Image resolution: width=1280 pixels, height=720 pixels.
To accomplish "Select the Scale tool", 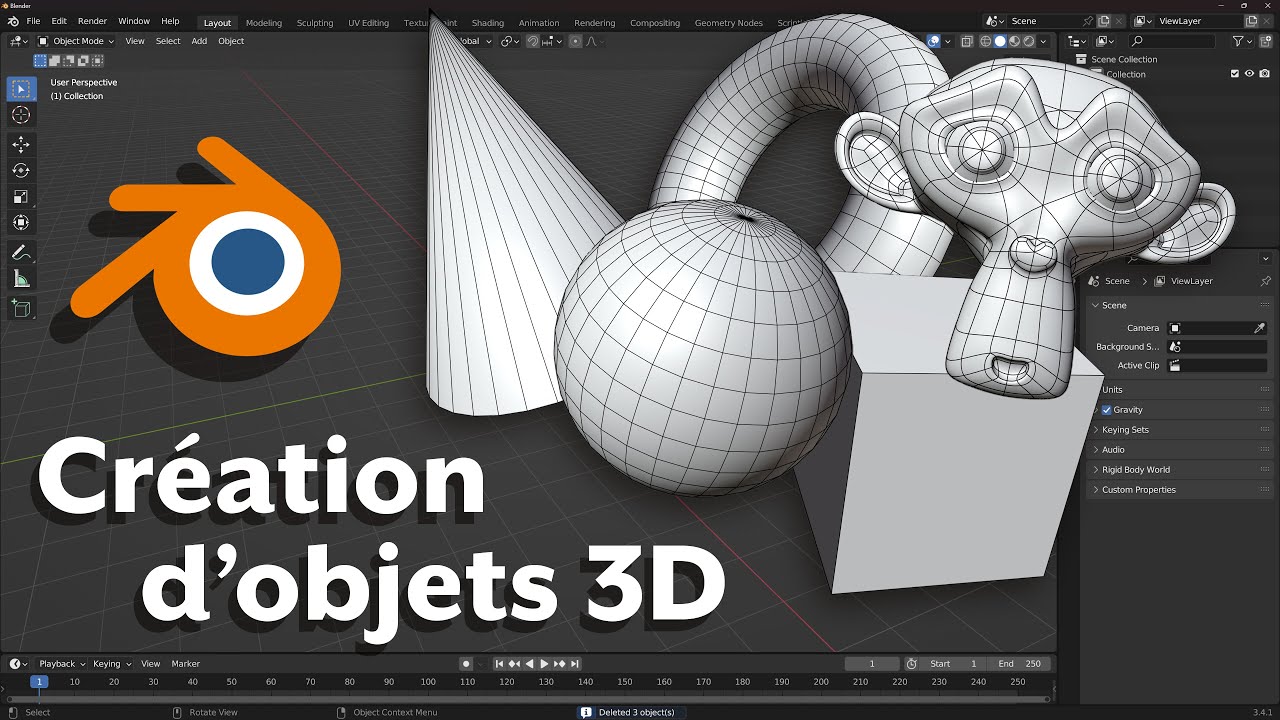I will (x=21, y=197).
